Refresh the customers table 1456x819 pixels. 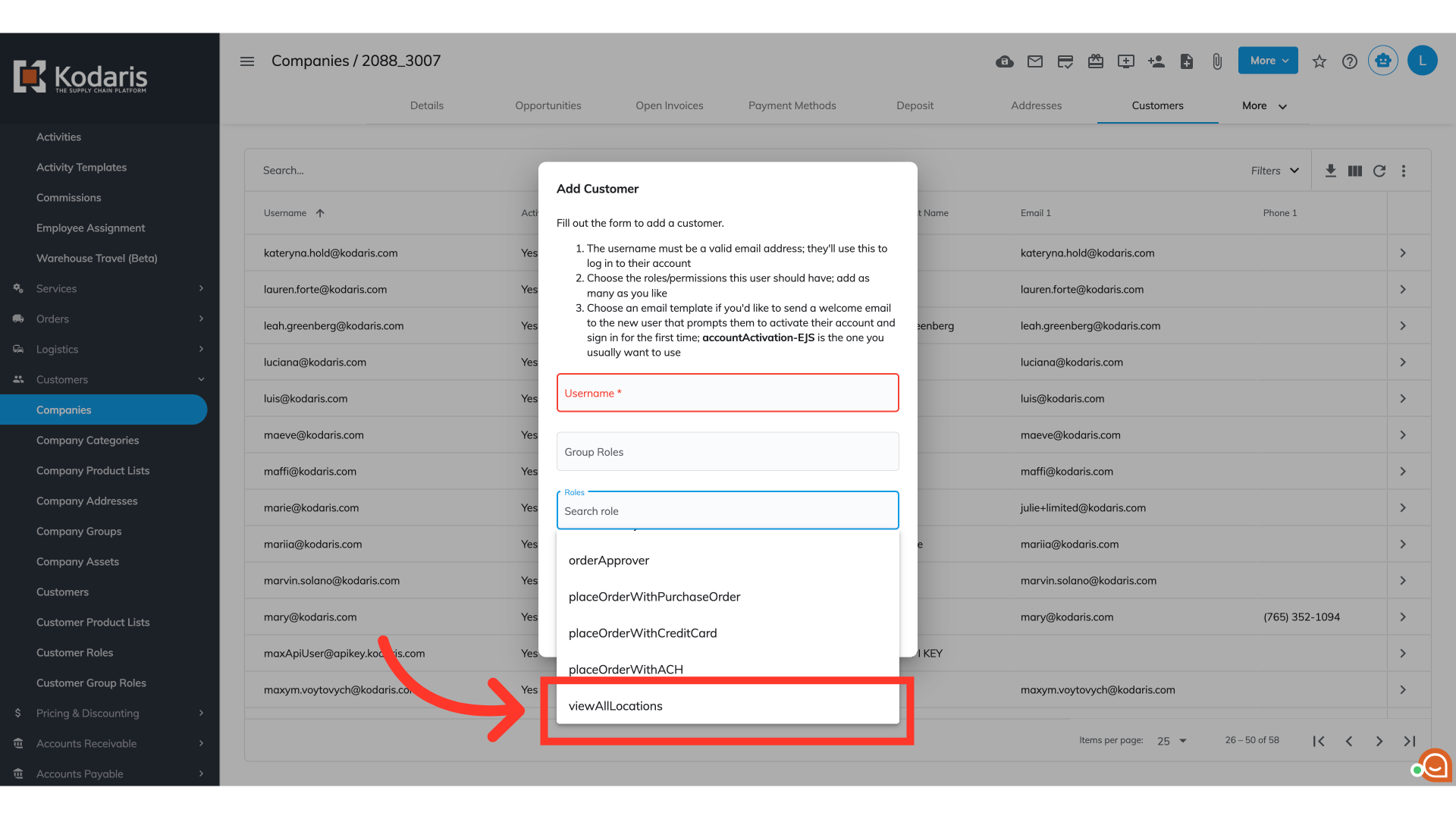point(1379,171)
